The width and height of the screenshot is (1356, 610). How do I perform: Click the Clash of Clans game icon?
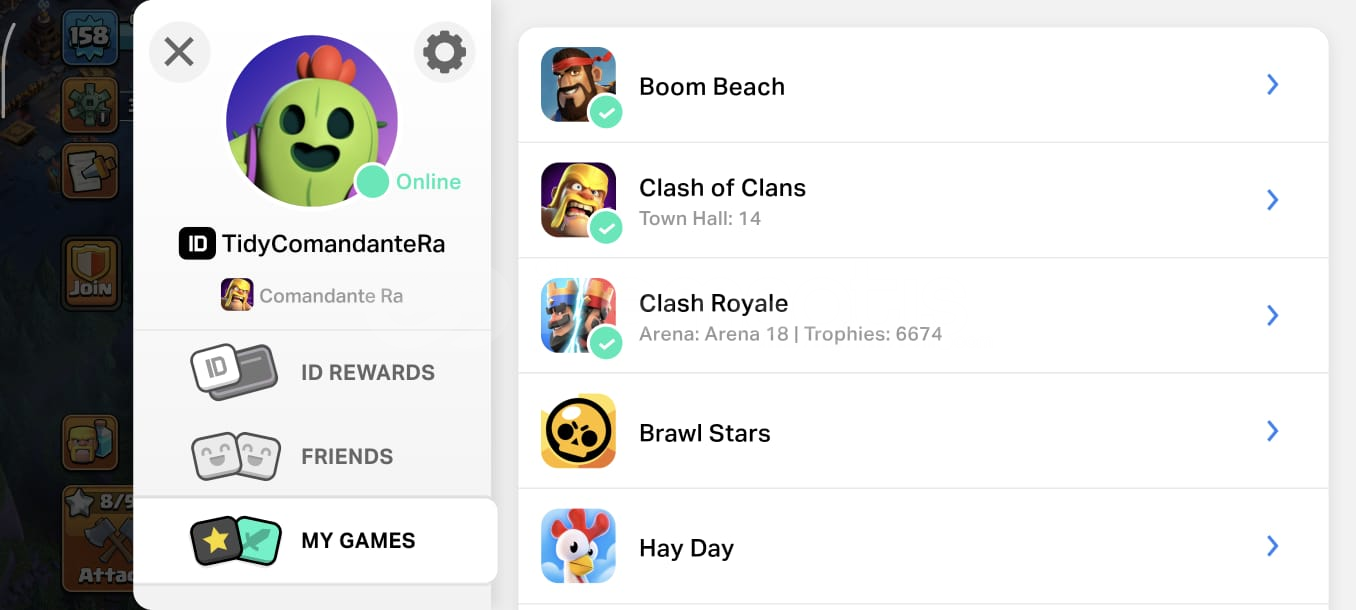click(x=578, y=200)
